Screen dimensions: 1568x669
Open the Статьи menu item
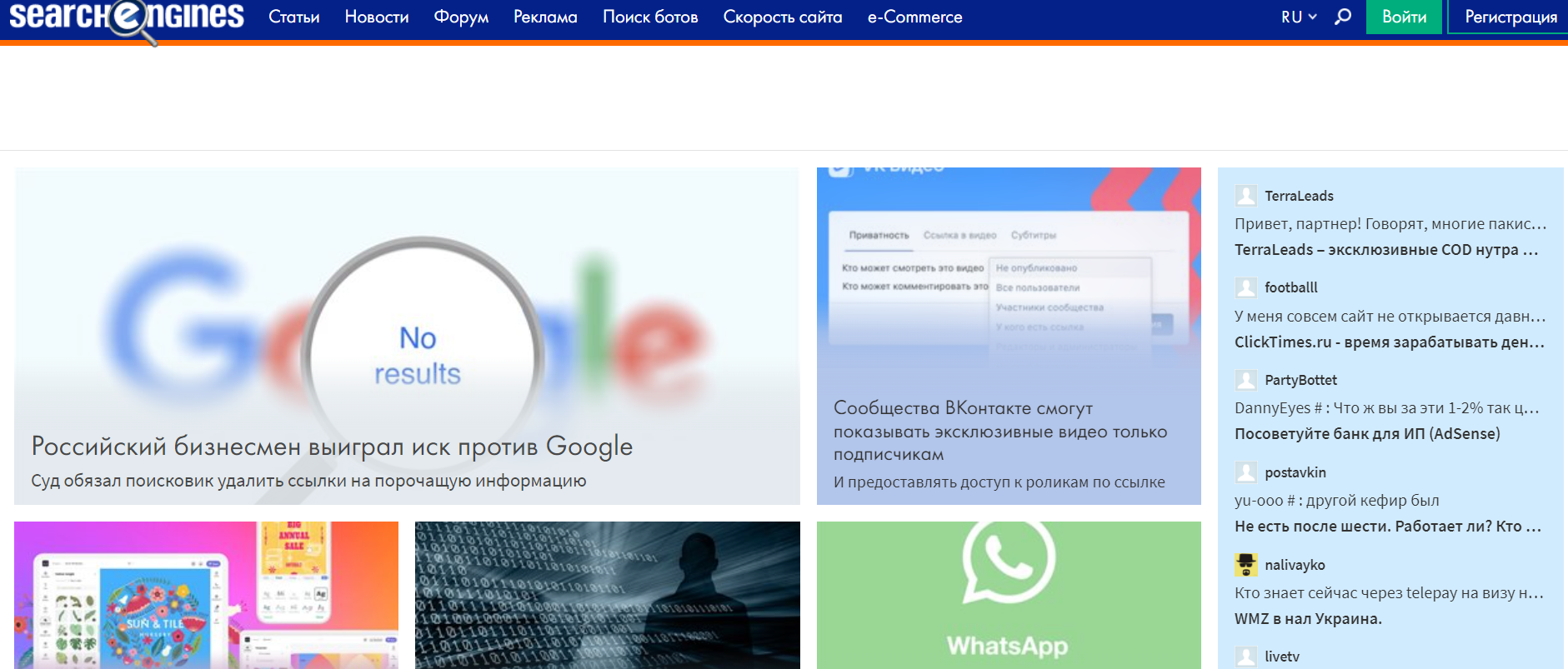294,17
